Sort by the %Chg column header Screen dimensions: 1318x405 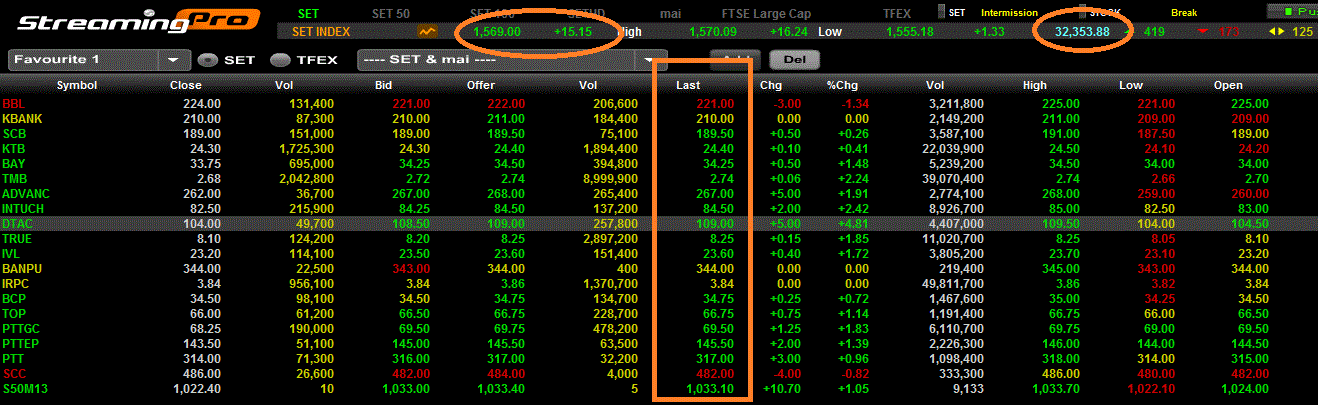(843, 85)
